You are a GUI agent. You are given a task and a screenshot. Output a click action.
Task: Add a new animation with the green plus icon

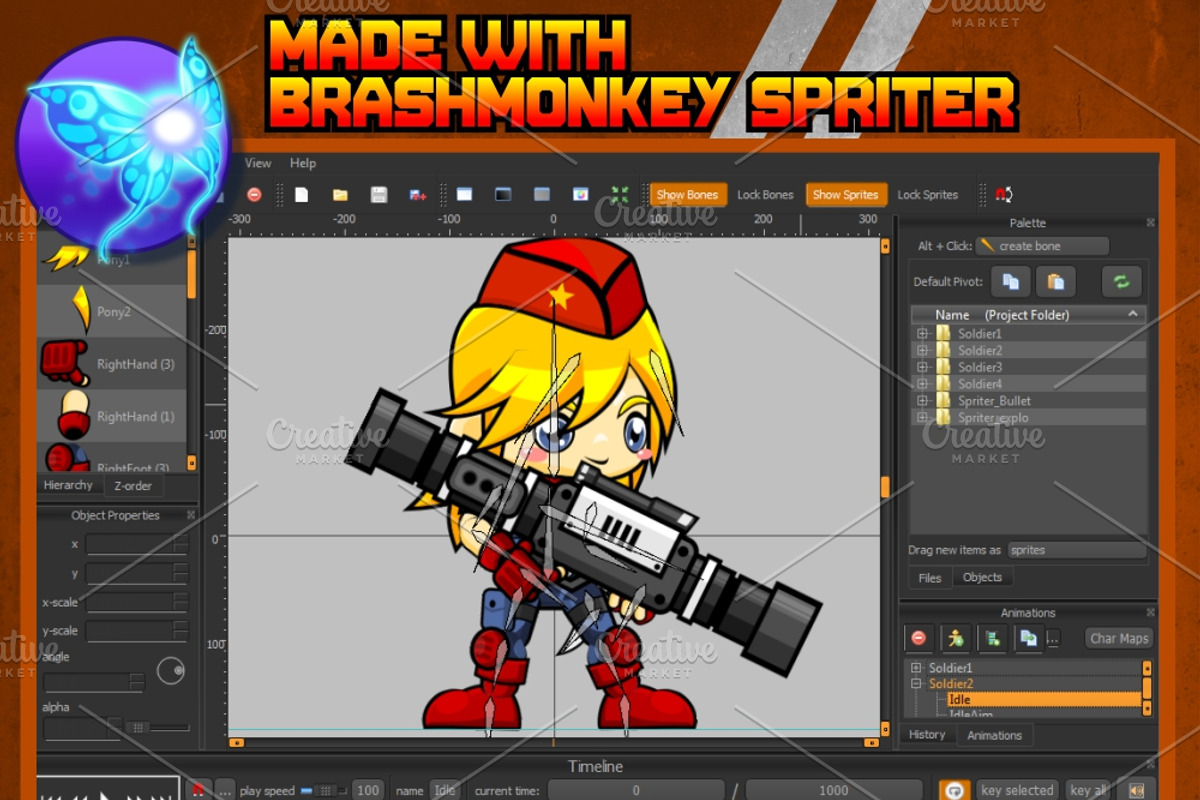point(992,638)
